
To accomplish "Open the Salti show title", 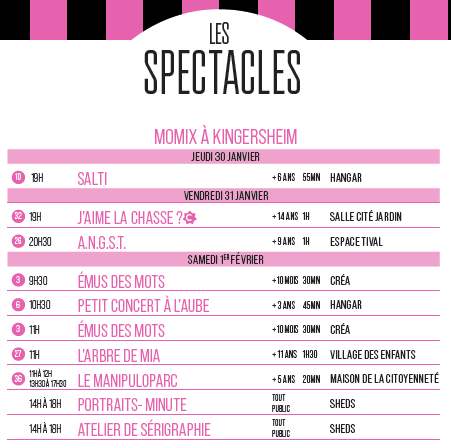I will click(92, 179).
